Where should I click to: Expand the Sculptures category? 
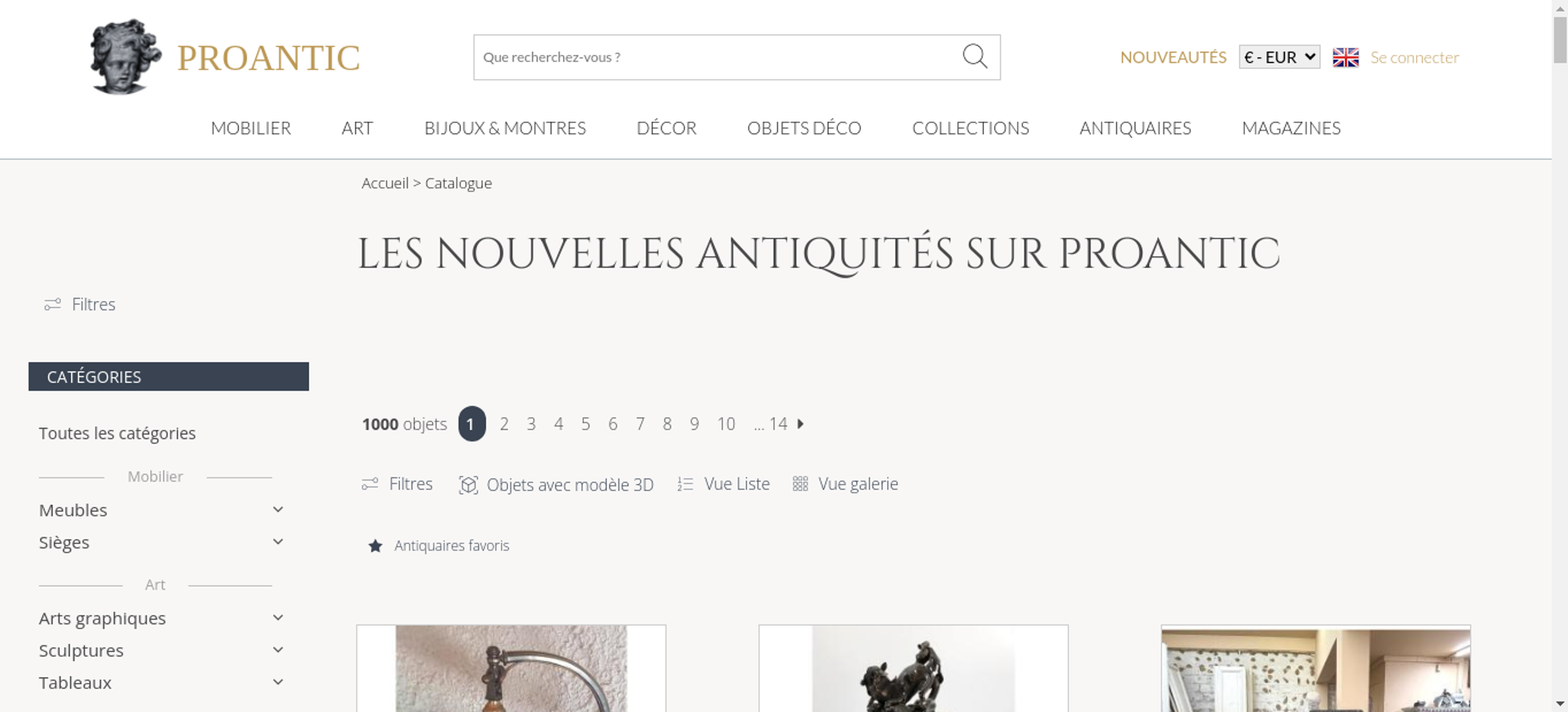[x=278, y=650]
